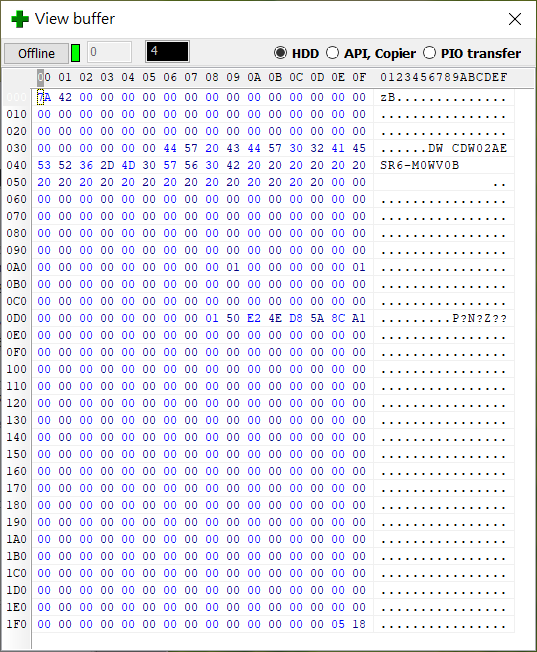The width and height of the screenshot is (537, 652).
Task: Select byte 42 in the first row
Action: (x=65, y=97)
